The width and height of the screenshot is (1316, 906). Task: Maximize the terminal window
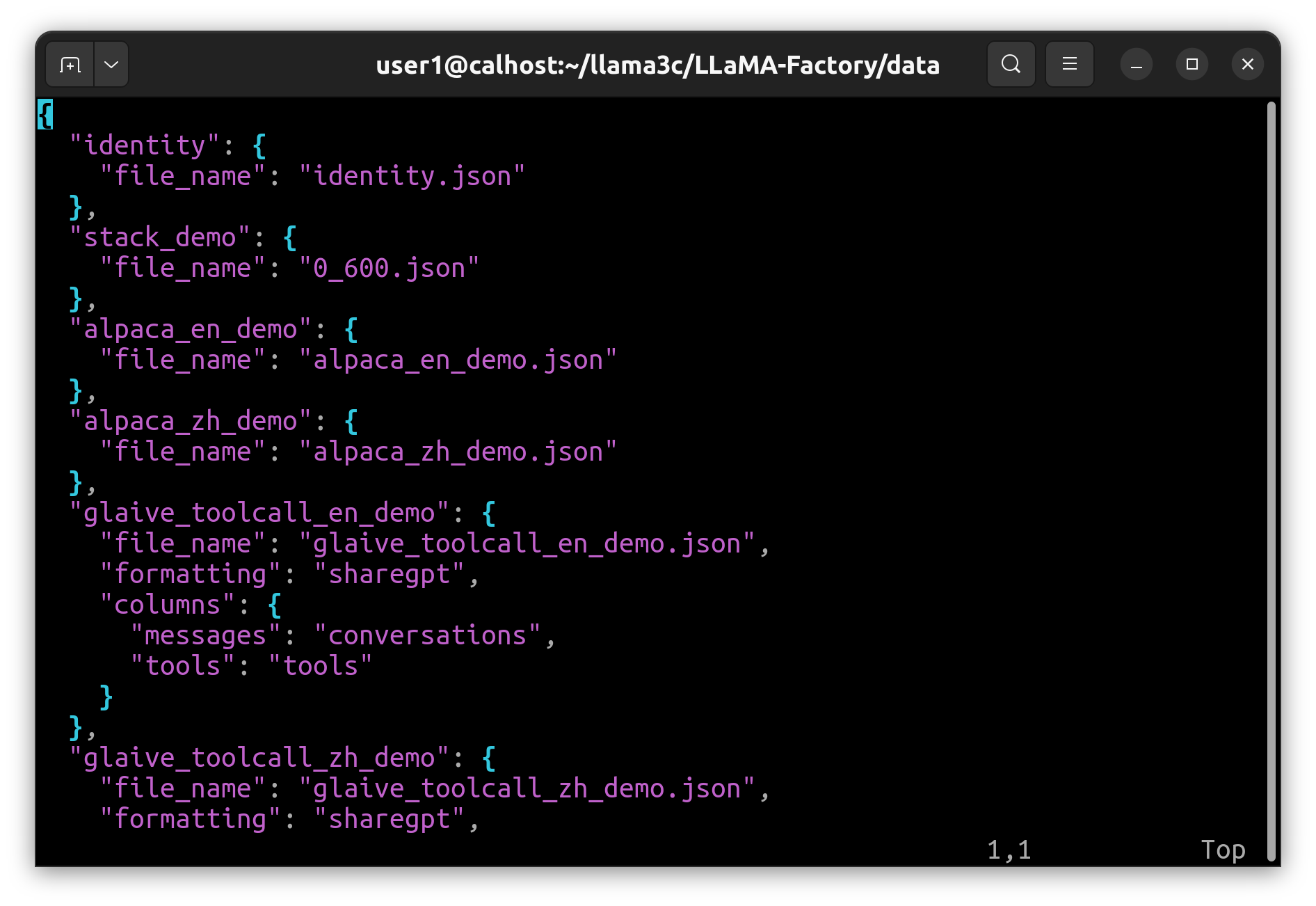(x=1192, y=65)
